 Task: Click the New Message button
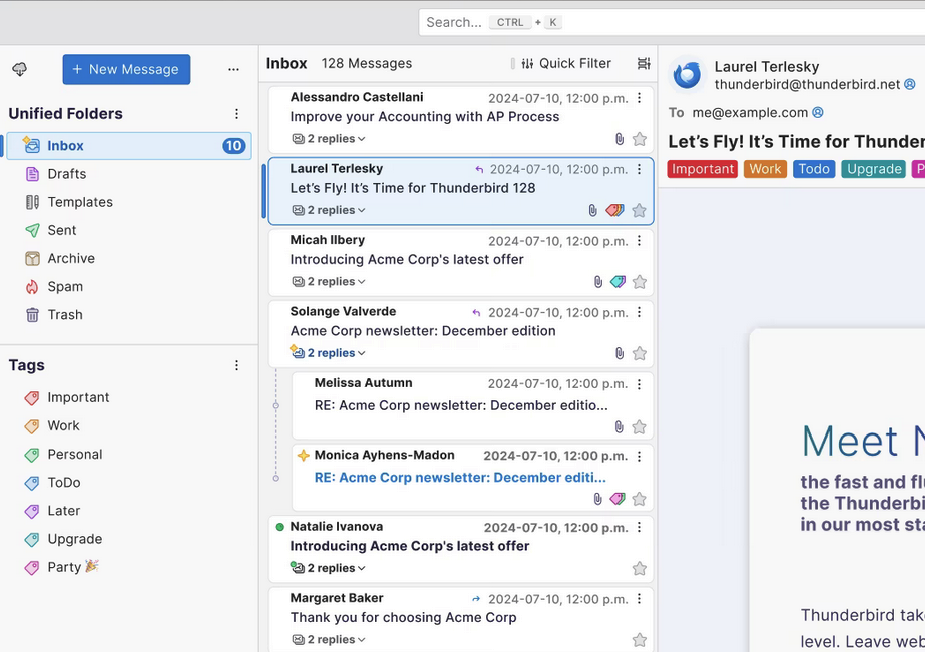point(126,70)
